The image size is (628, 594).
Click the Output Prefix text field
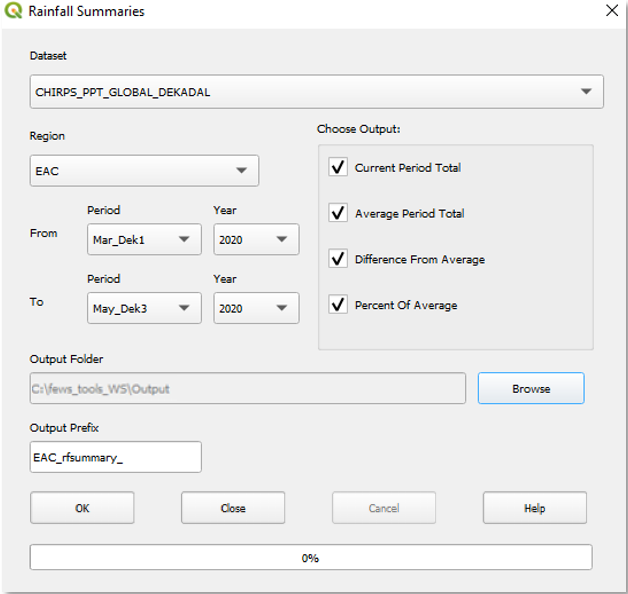click(116, 457)
